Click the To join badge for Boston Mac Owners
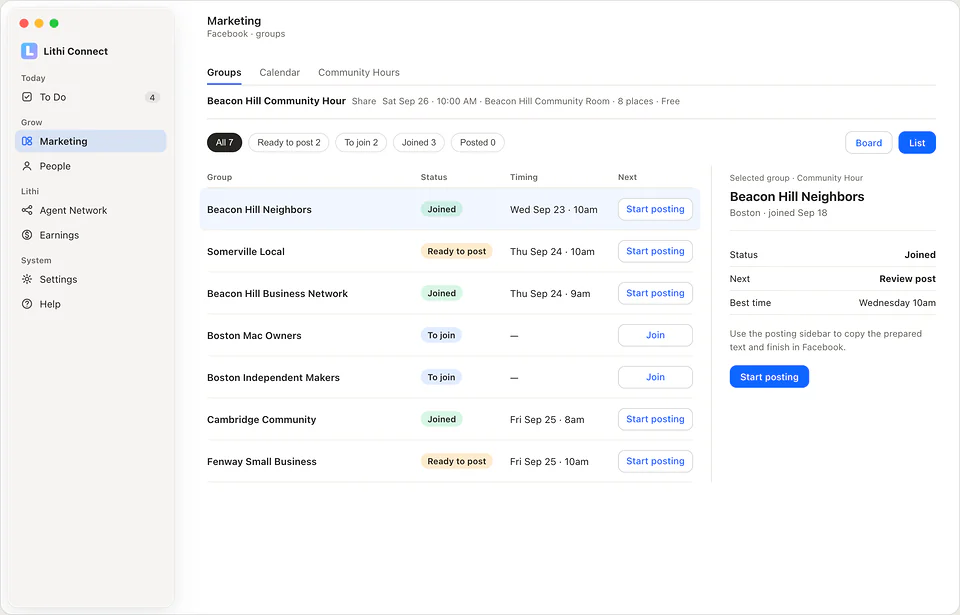Viewport: 960px width, 615px height. pyautogui.click(x=441, y=335)
